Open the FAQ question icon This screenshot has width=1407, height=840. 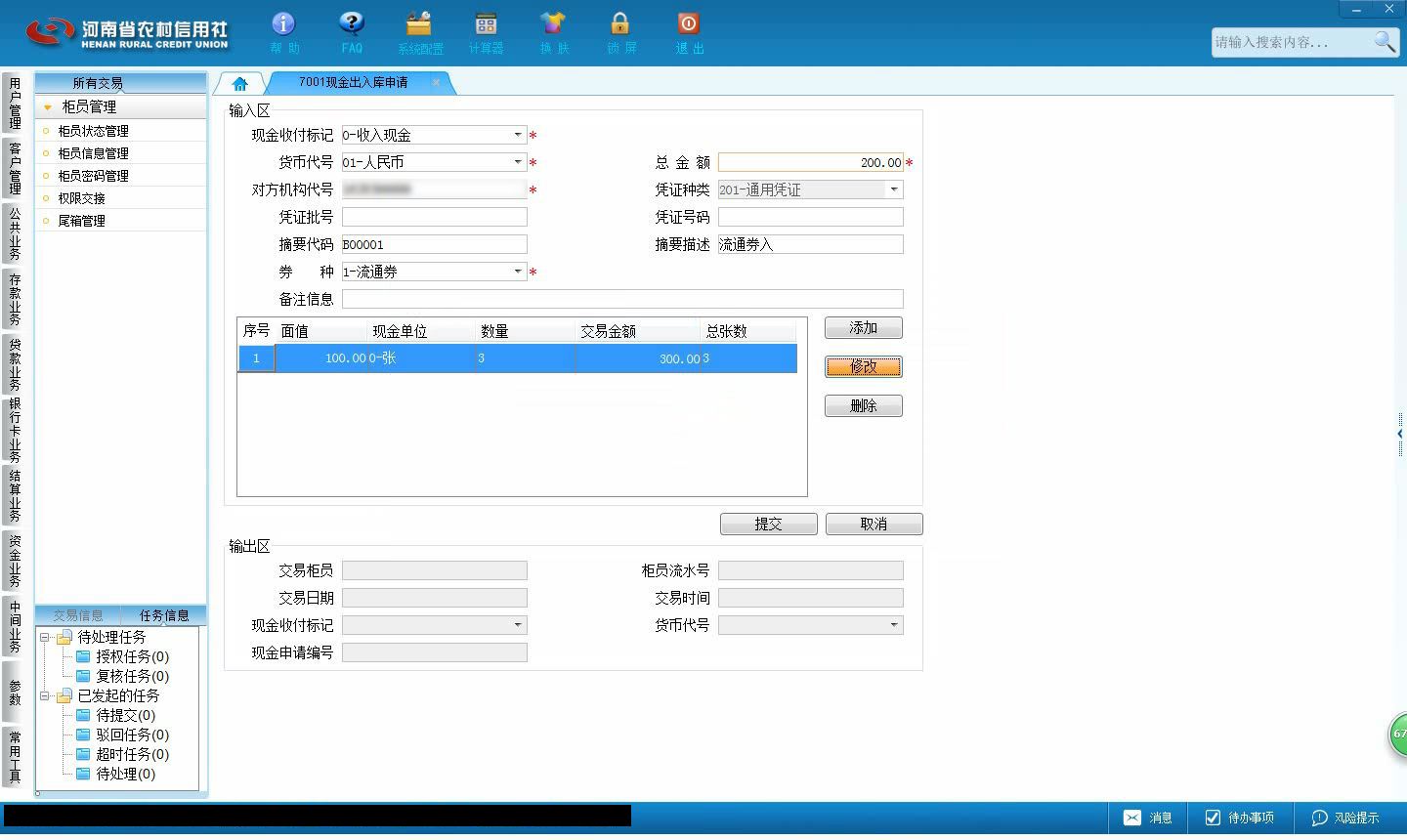click(x=352, y=32)
